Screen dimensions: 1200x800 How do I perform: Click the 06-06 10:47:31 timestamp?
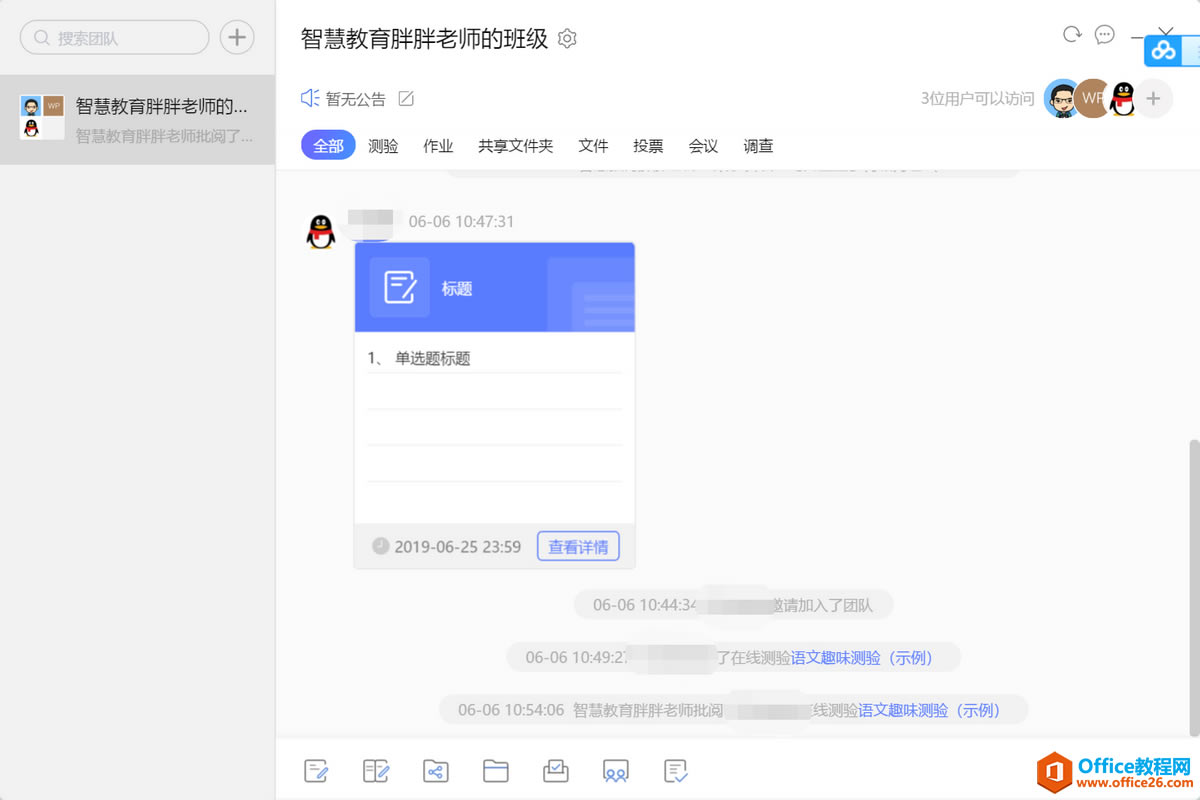461,222
